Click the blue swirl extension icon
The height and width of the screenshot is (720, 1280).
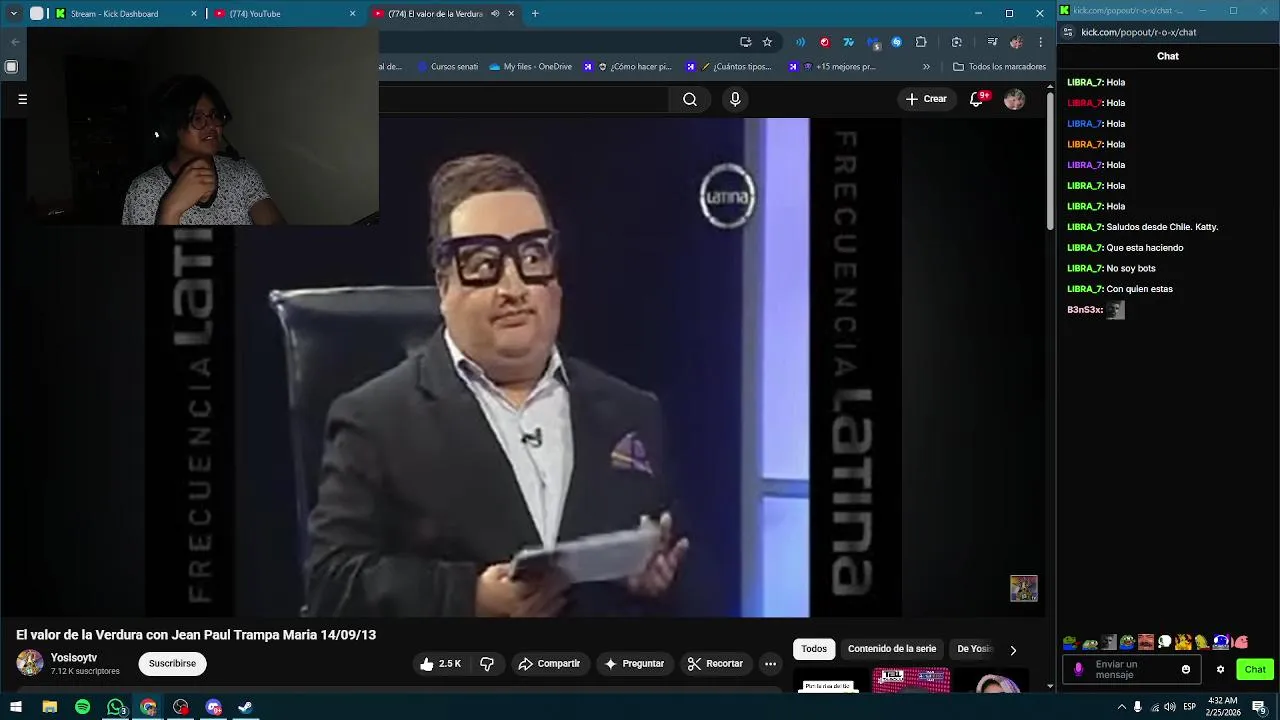(896, 42)
